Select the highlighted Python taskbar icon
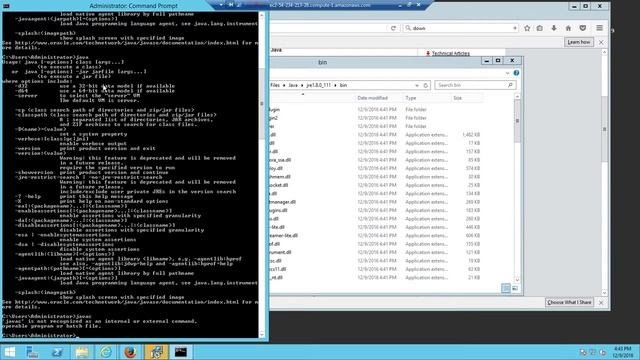Viewport: 640px width, 360px height. [x=156, y=352]
